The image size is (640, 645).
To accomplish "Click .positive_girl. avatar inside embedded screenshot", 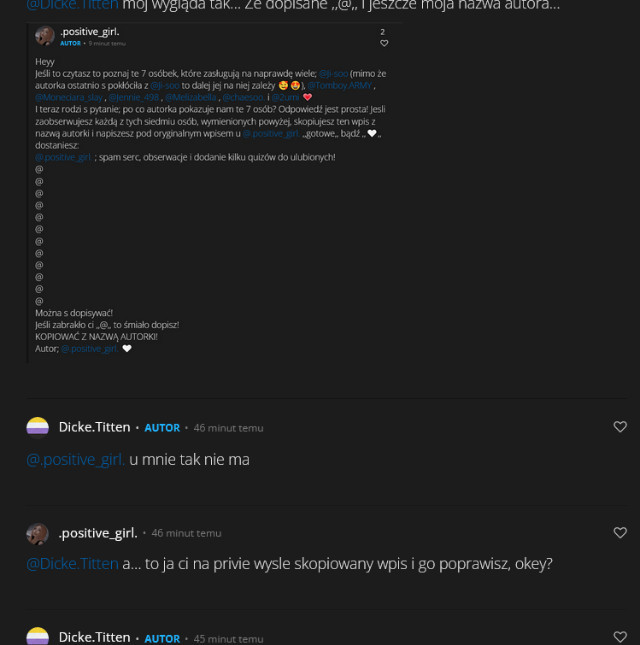I will tap(45, 36).
